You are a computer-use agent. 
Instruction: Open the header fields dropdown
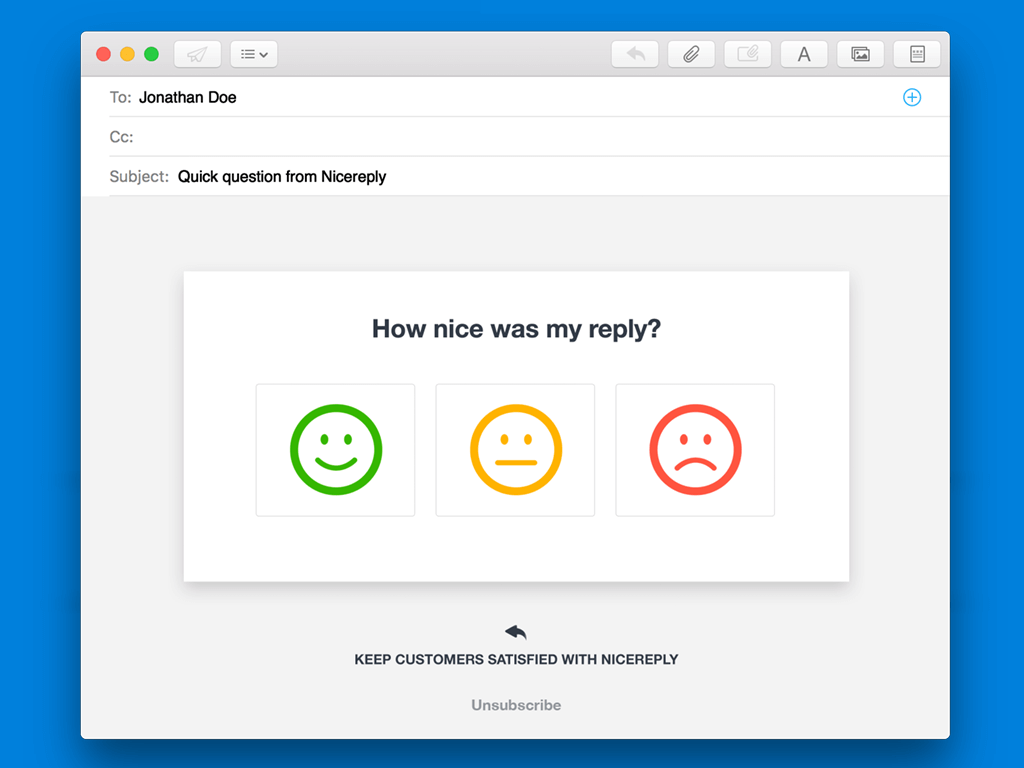253,54
